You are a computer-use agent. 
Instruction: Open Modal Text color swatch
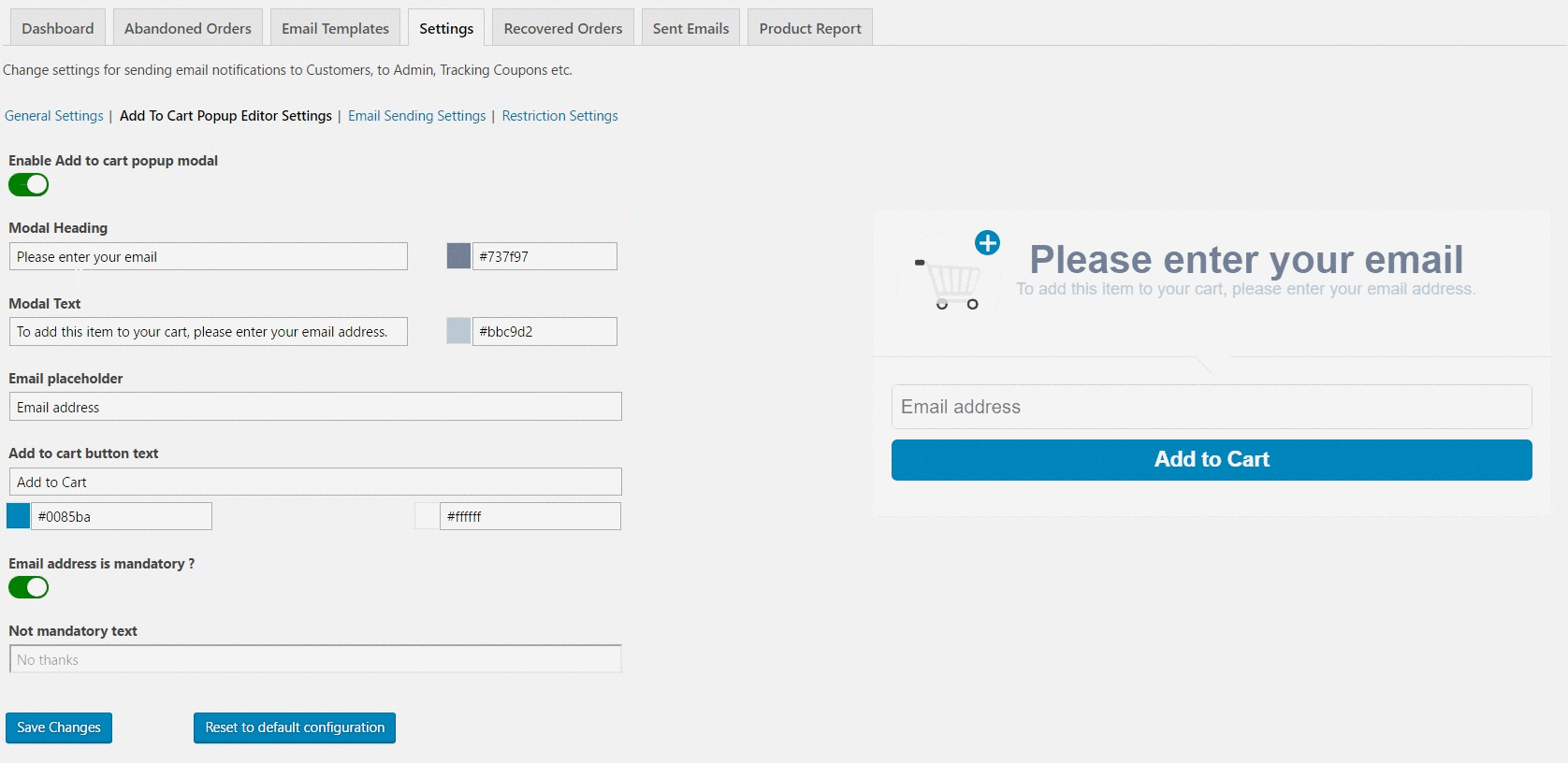(458, 331)
